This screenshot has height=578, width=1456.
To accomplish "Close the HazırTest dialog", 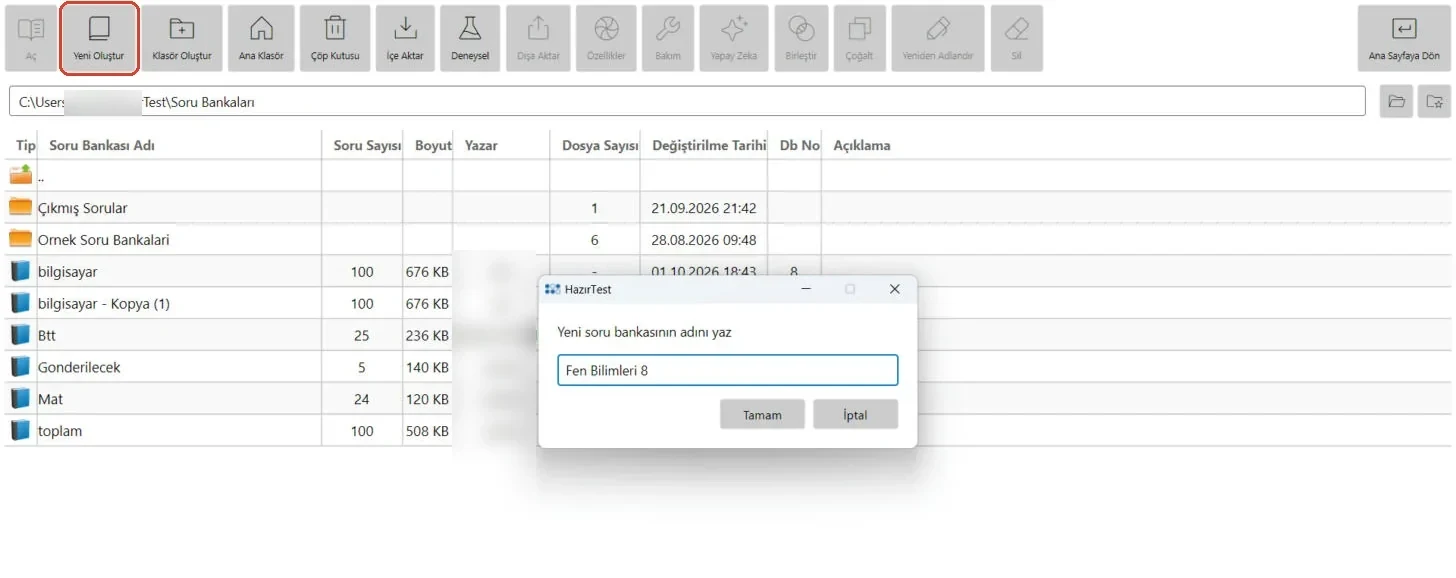I will coord(895,289).
